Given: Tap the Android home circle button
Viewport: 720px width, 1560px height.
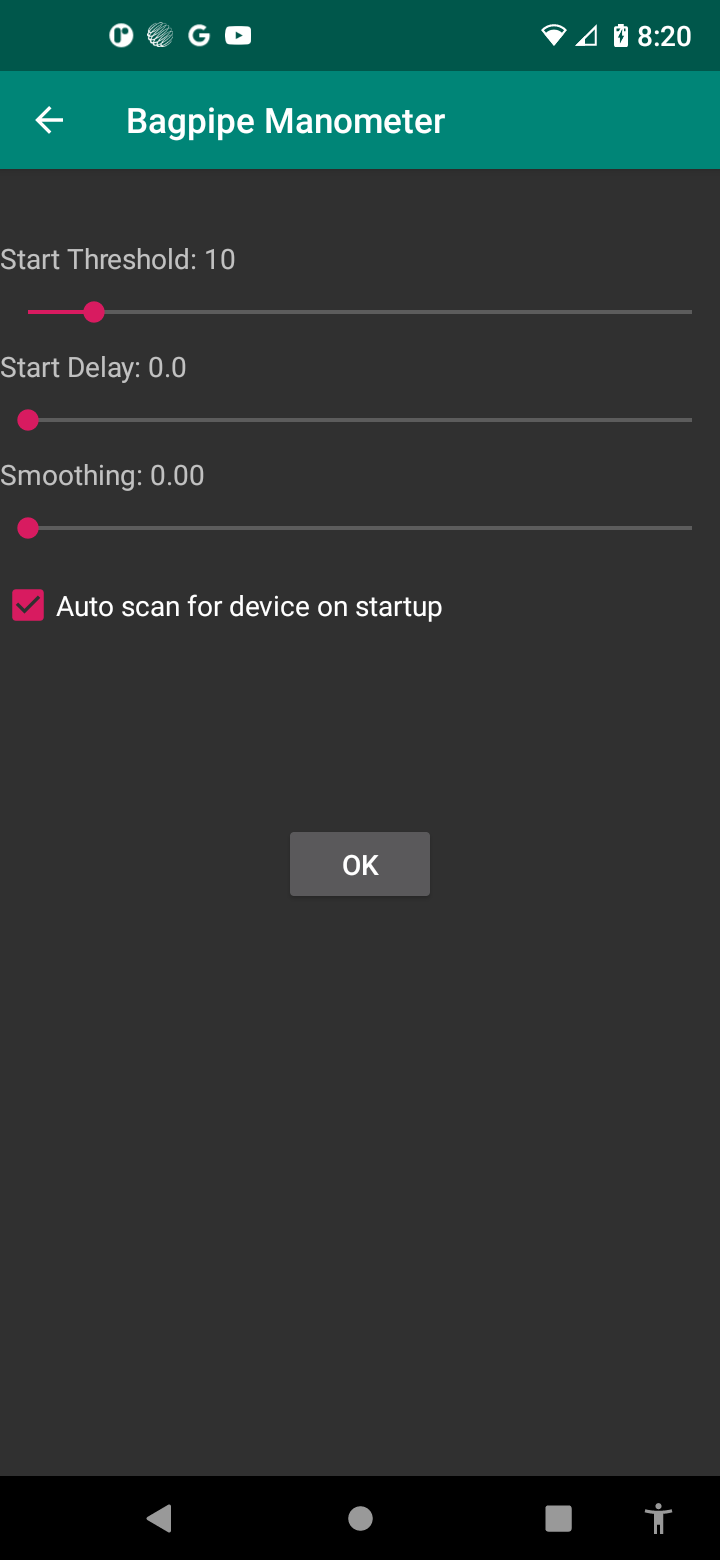Looking at the screenshot, I should (x=360, y=1518).
